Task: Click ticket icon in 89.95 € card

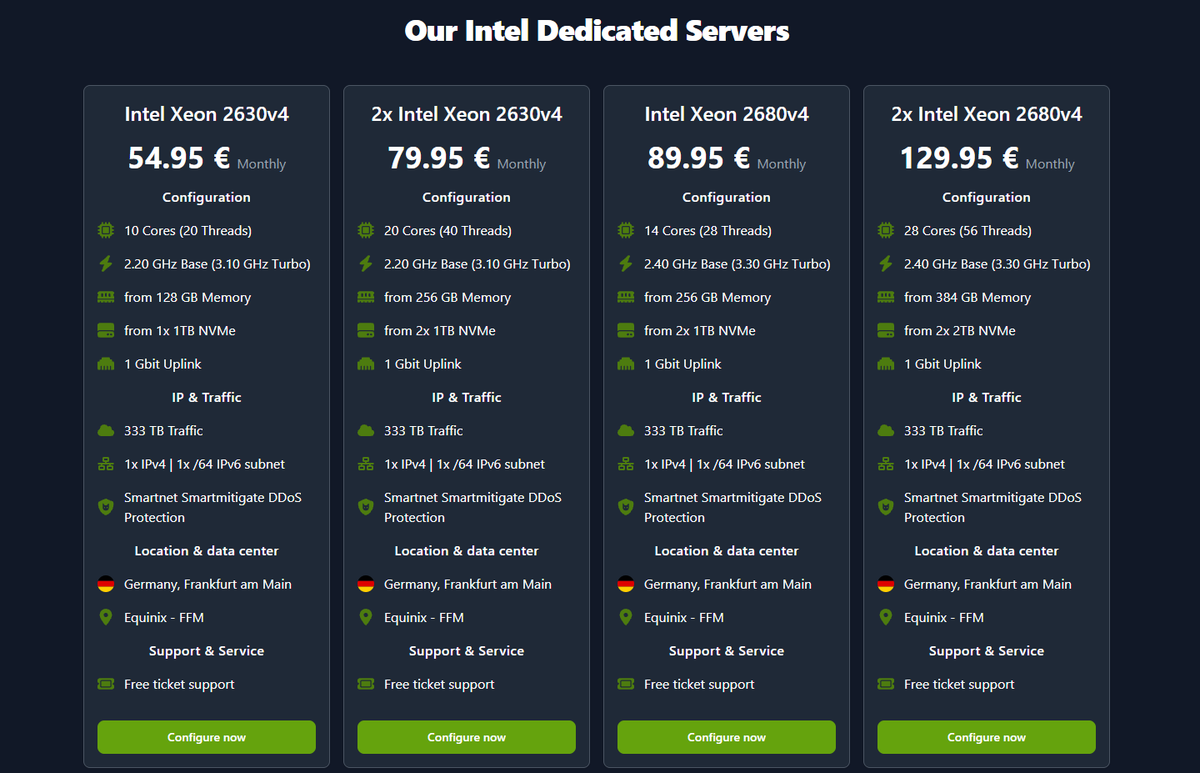Action: (x=625, y=684)
